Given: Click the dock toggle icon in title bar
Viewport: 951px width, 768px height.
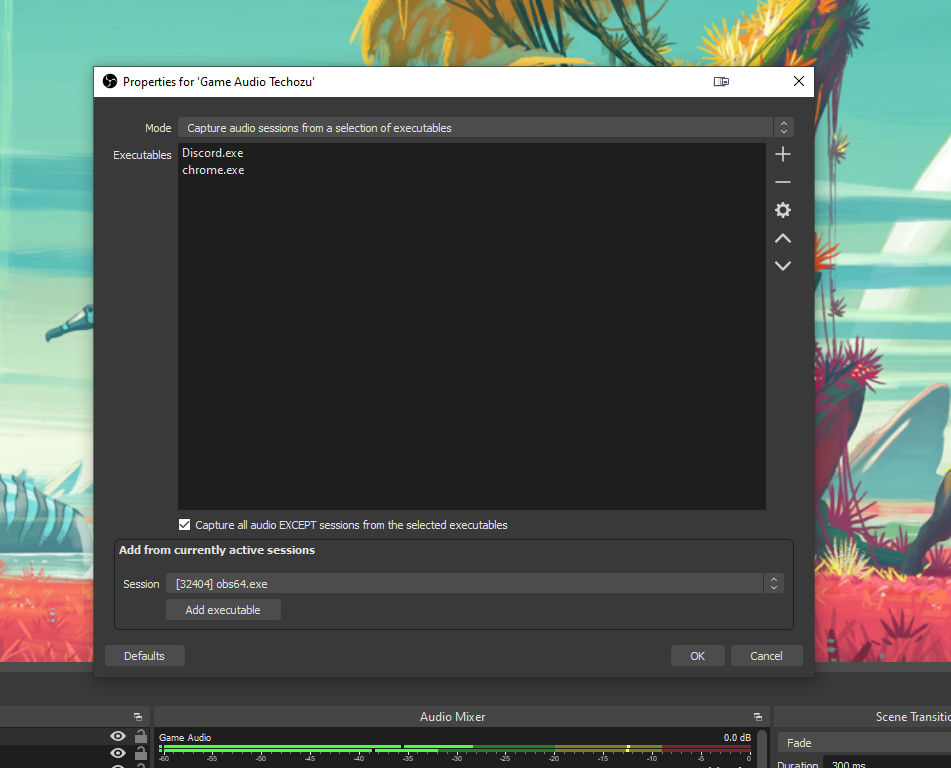Looking at the screenshot, I should (x=721, y=81).
